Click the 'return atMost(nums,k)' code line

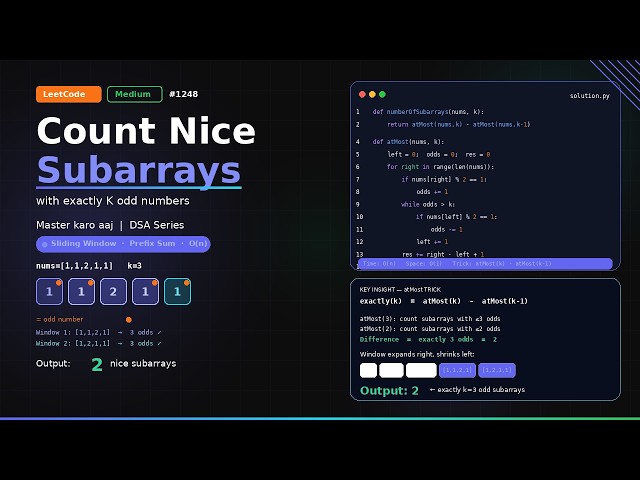[458, 124]
